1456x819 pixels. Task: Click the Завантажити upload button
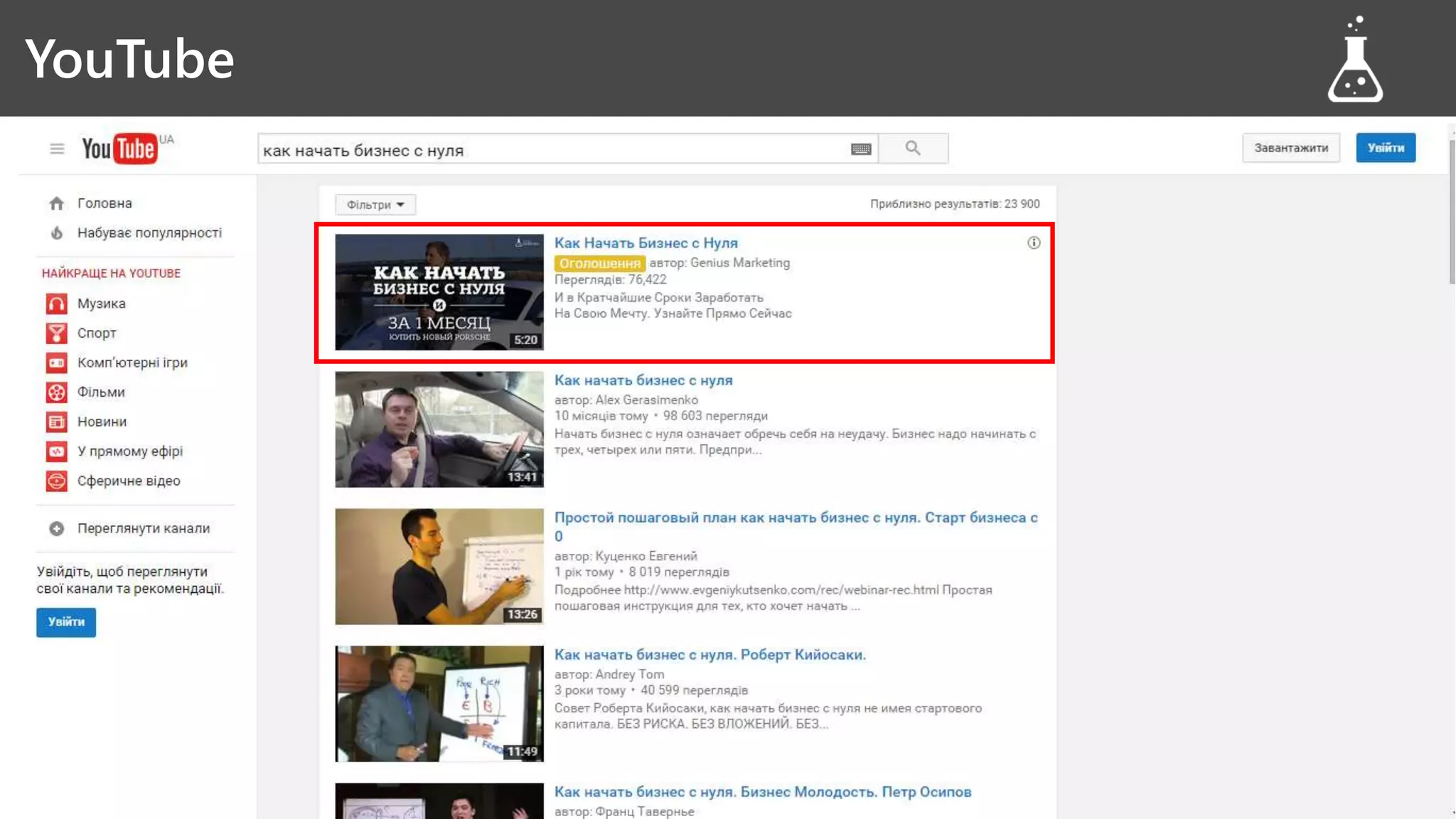point(1291,148)
